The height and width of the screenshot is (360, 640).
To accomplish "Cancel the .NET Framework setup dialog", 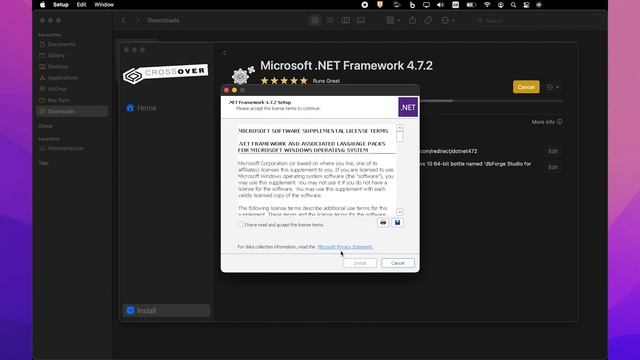I will [x=398, y=263].
